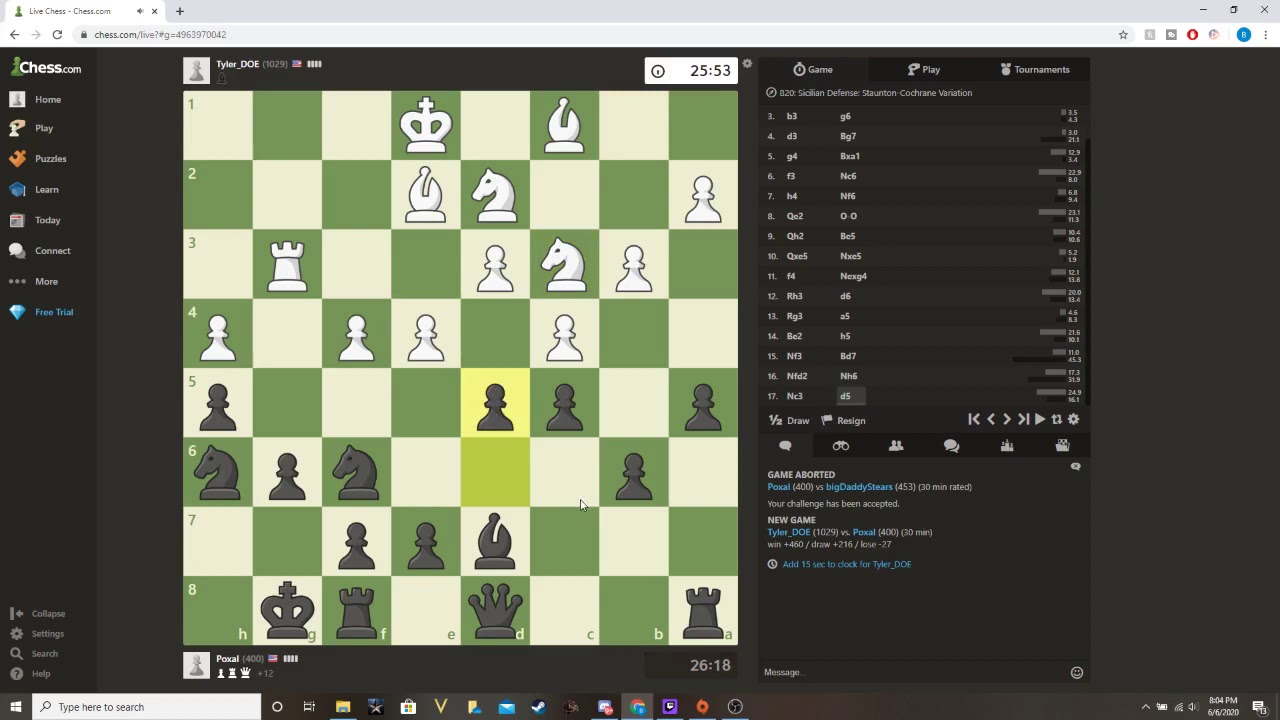Switch to the Game tab
This screenshot has width=1280, height=720.
813,69
